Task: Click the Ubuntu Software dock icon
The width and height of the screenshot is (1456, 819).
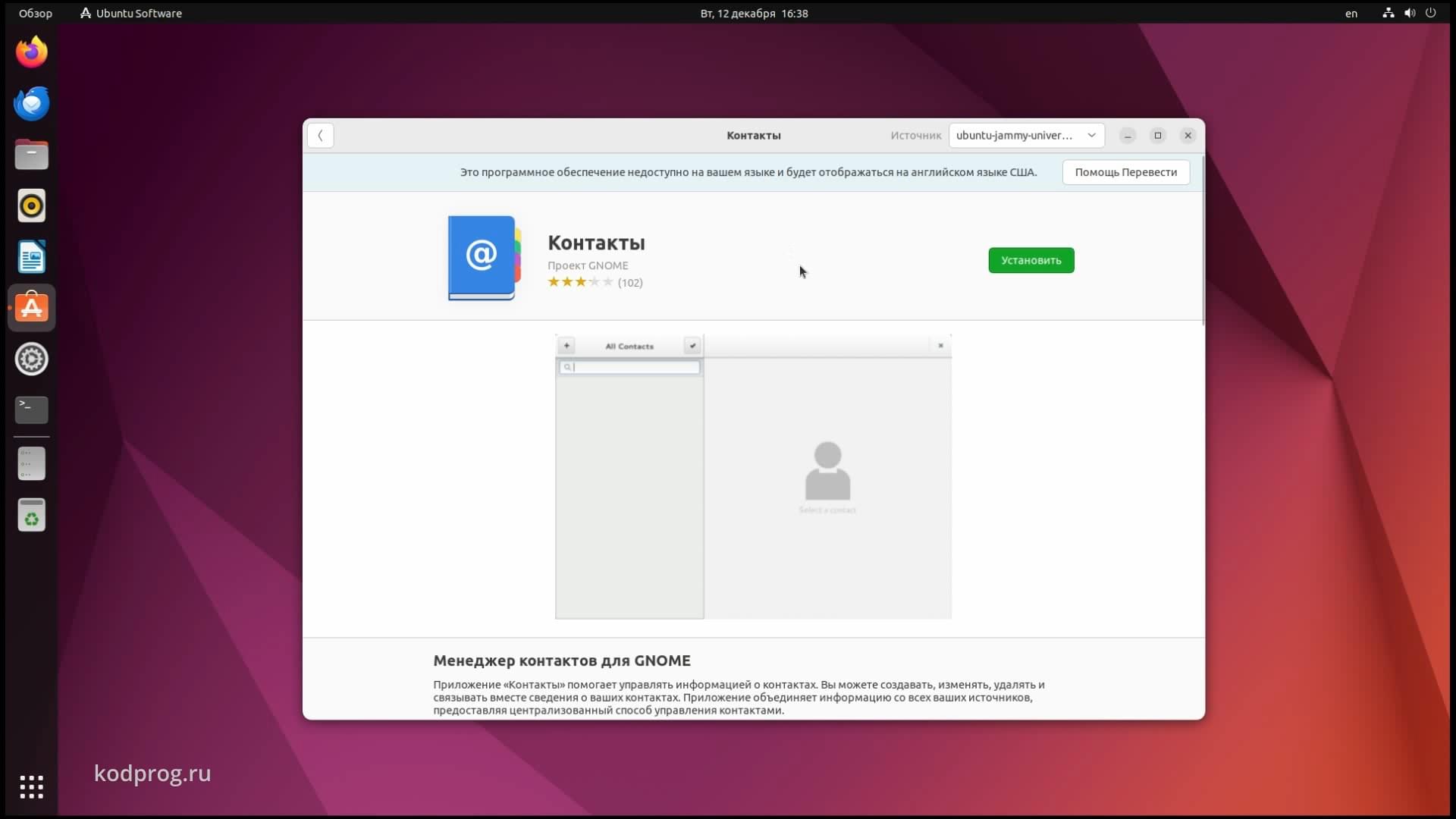Action: coord(32,308)
